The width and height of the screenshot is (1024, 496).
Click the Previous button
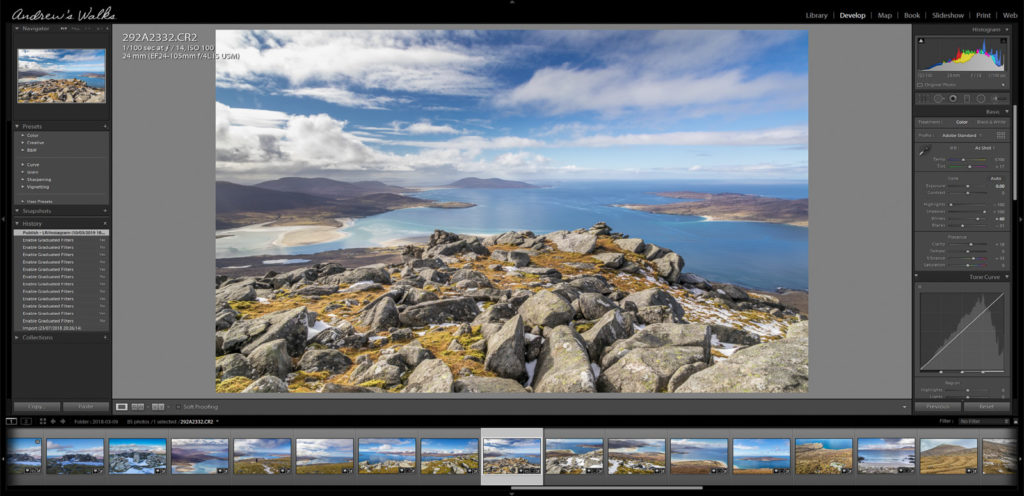coord(937,407)
